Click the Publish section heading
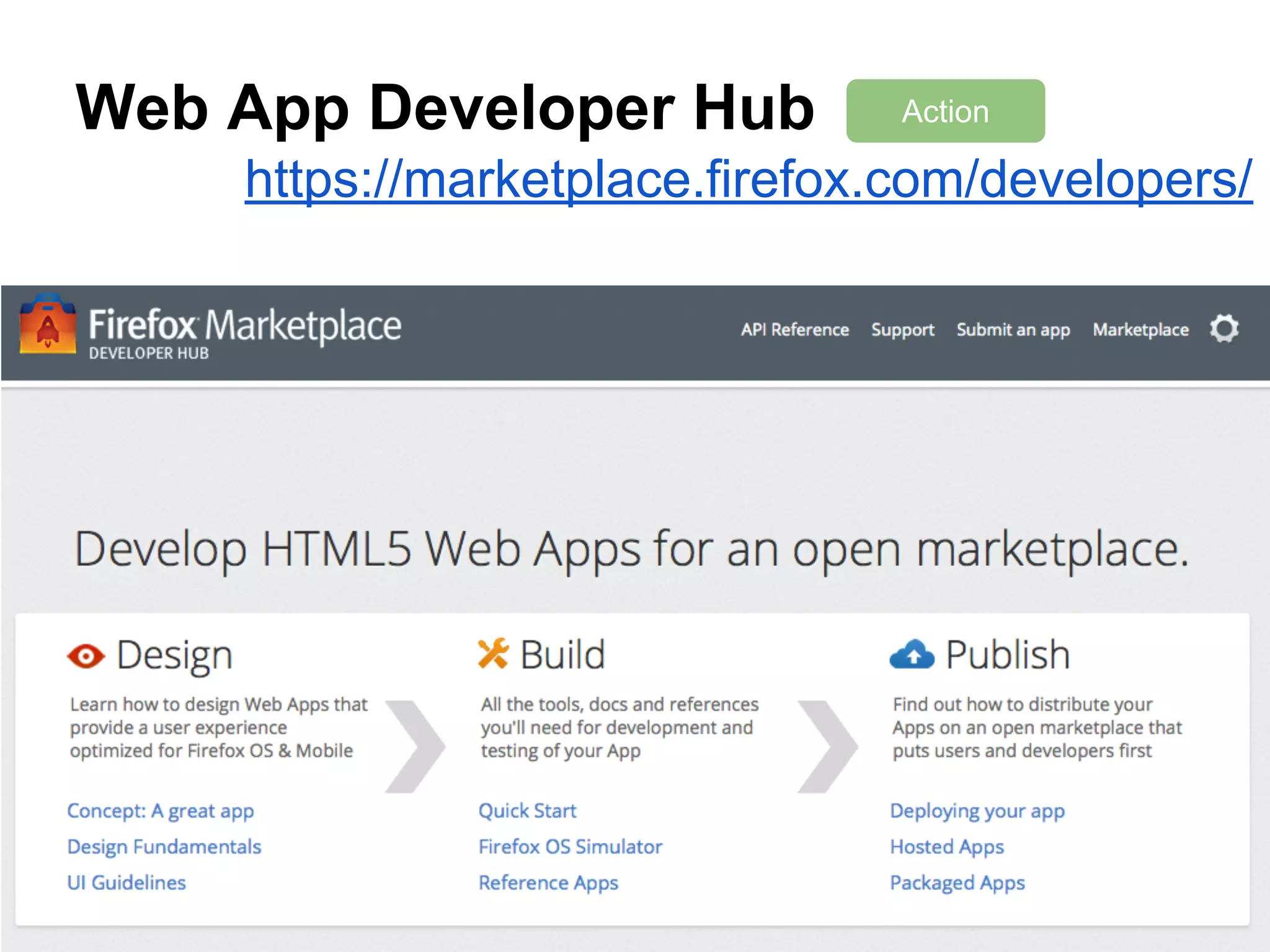The image size is (1270, 952). 1008,654
